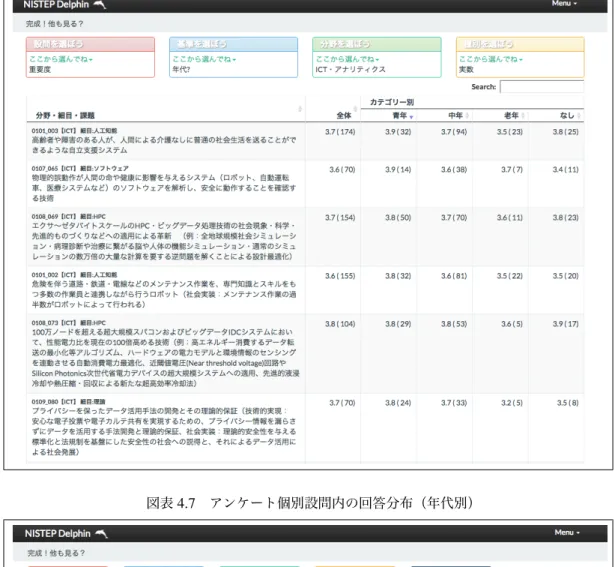Click the sort icon next to 全体
The width and height of the screenshot is (615, 567).
pyautogui.click(x=355, y=109)
